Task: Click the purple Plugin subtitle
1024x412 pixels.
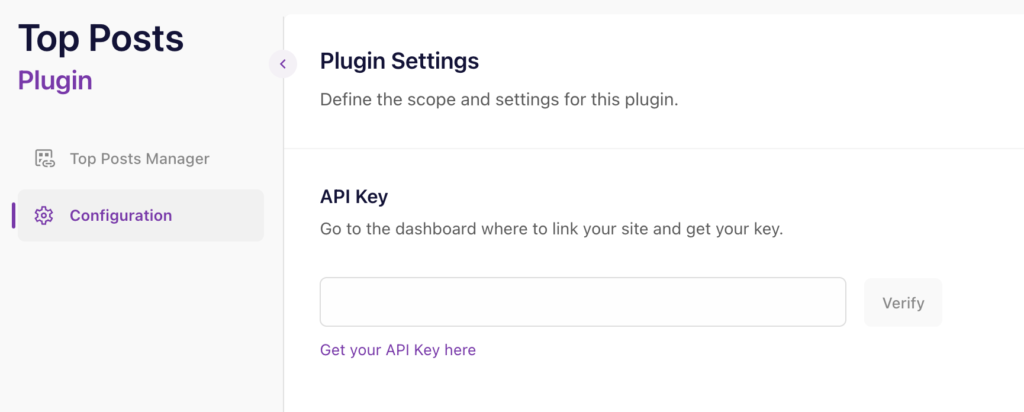Action: coord(55,81)
